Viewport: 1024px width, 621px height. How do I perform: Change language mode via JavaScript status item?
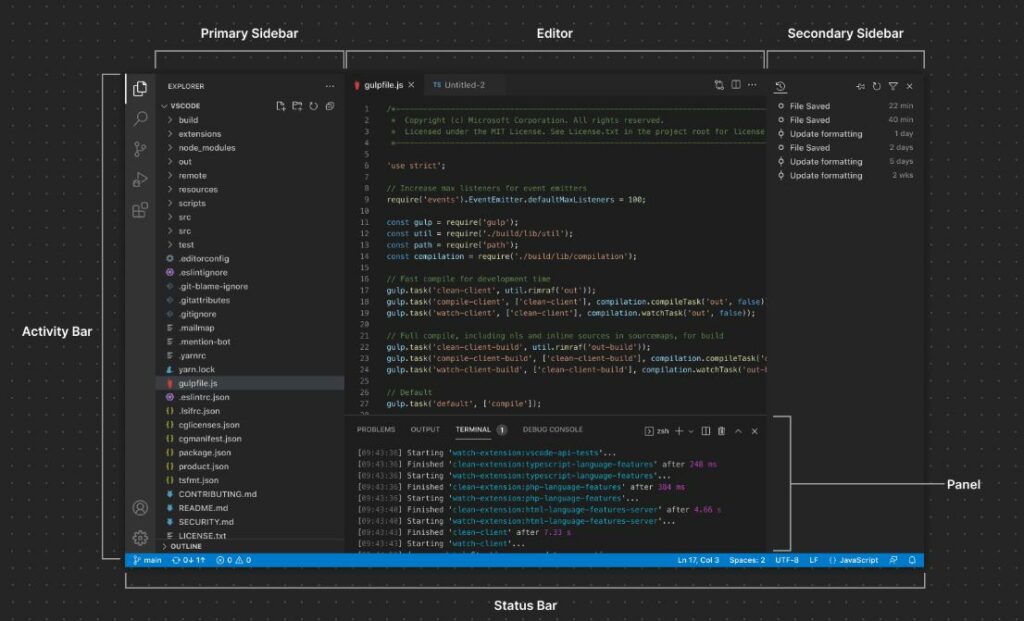tap(854, 560)
